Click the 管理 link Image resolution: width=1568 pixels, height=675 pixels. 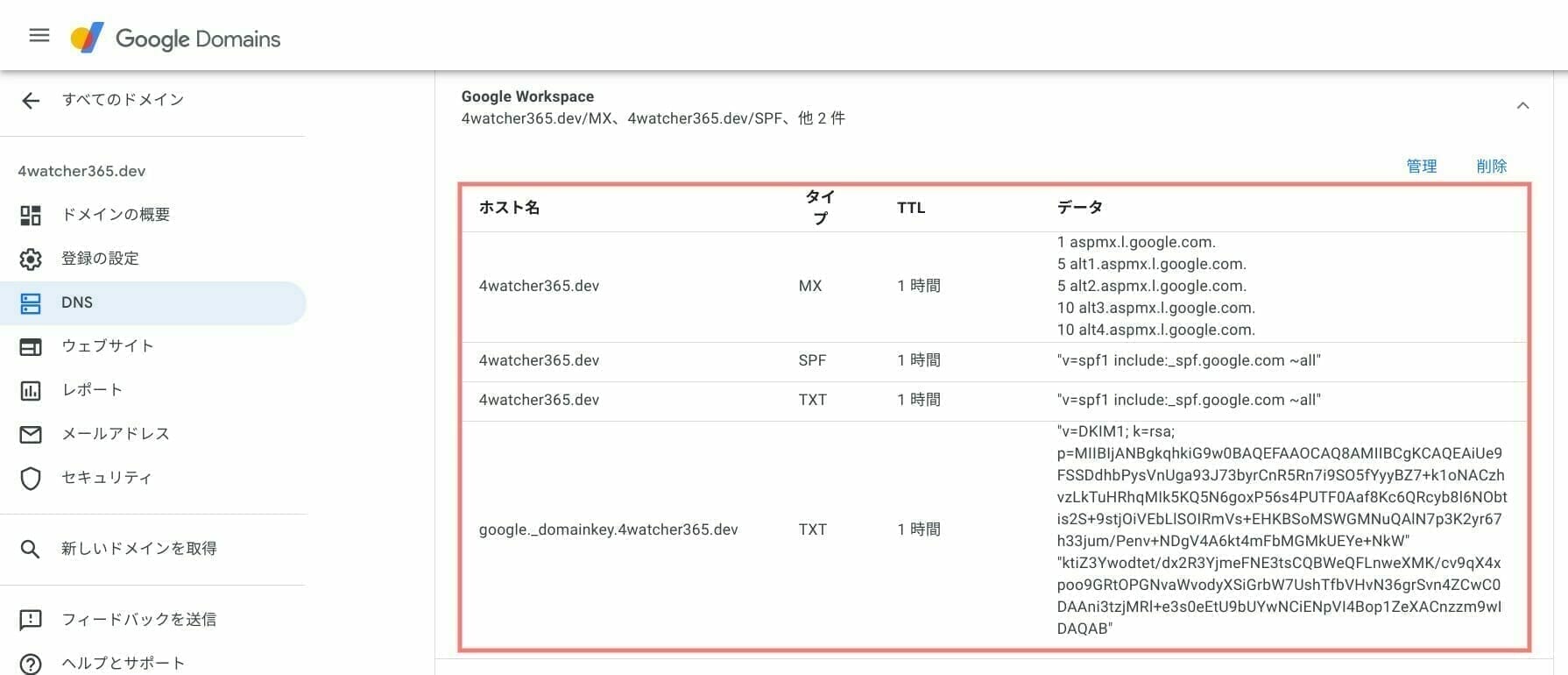[1421, 166]
